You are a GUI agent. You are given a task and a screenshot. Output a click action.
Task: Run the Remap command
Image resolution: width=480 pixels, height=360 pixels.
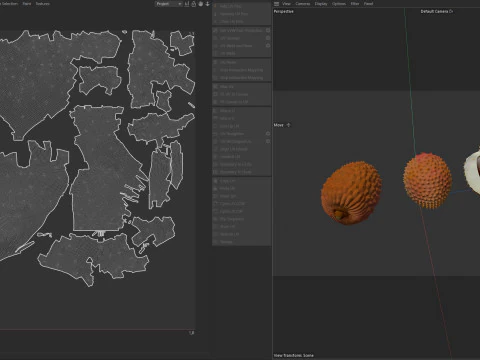pos(242,242)
